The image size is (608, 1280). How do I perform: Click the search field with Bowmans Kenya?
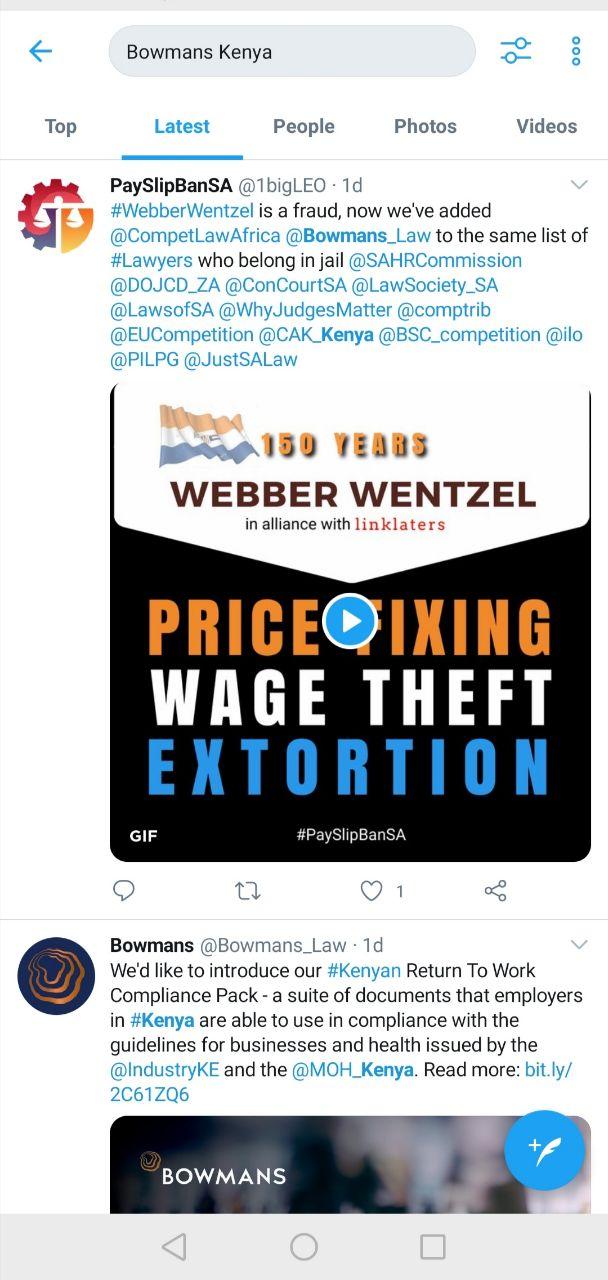292,51
